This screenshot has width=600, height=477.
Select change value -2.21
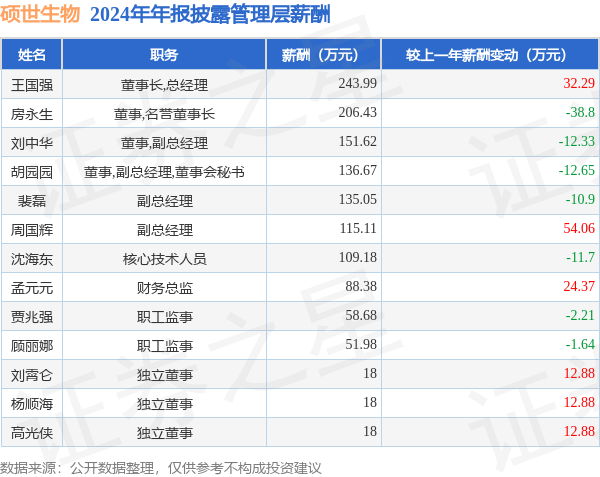click(x=580, y=316)
